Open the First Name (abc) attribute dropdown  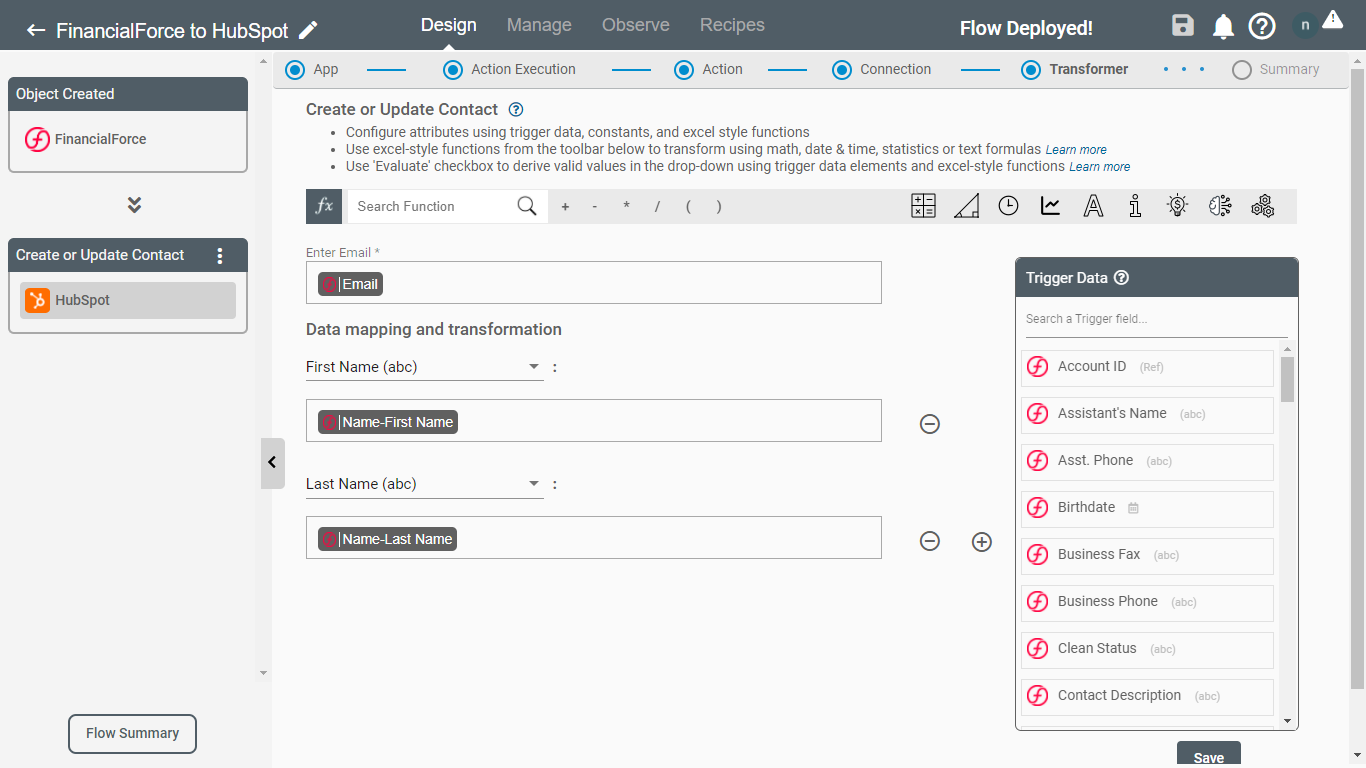[x=424, y=367]
